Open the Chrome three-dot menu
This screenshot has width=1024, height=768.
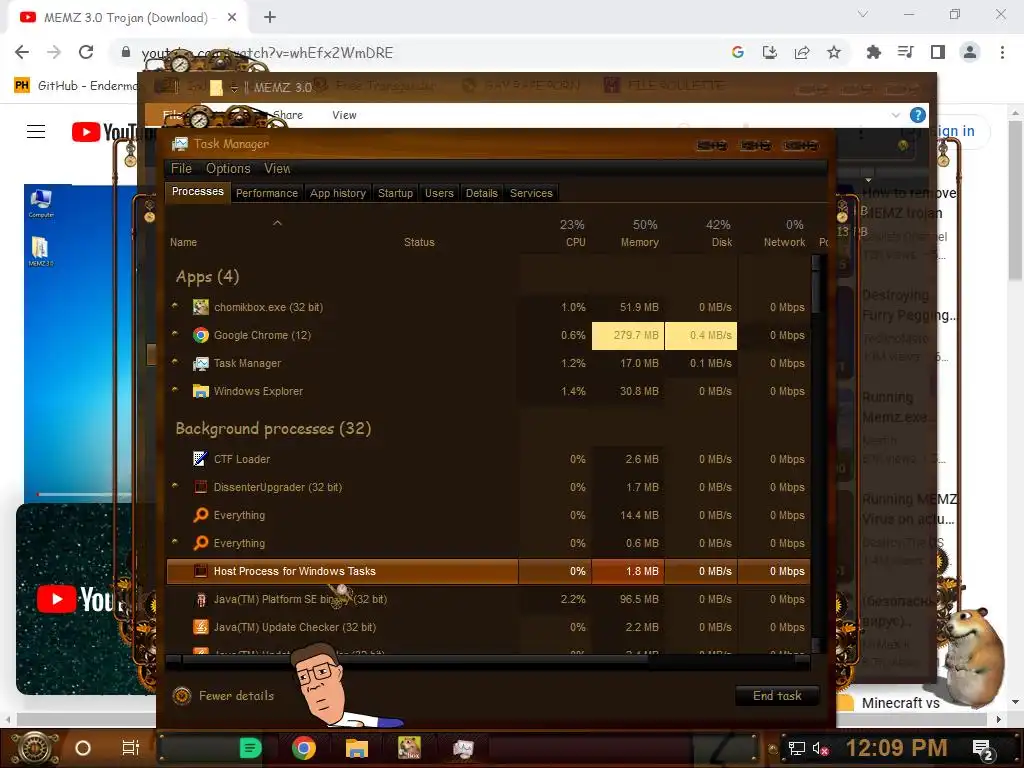pyautogui.click(x=1002, y=52)
